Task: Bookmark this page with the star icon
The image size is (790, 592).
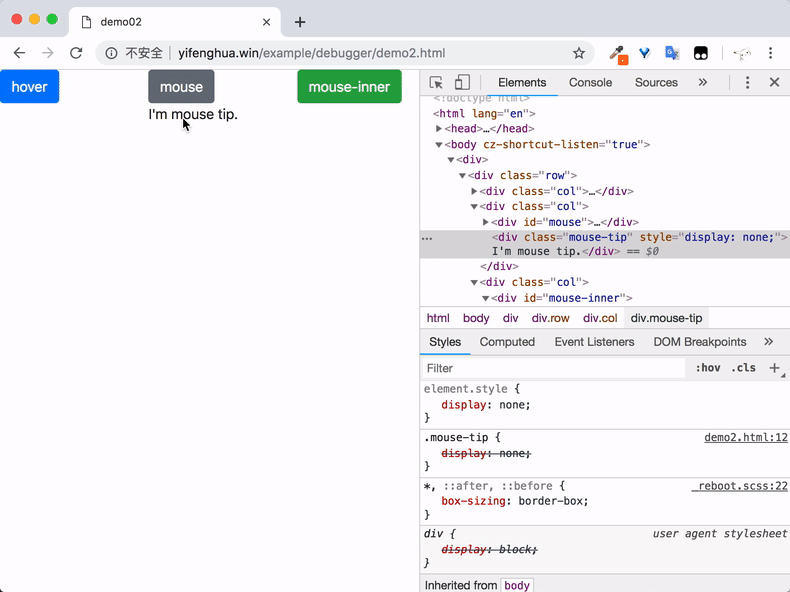Action: [579, 53]
